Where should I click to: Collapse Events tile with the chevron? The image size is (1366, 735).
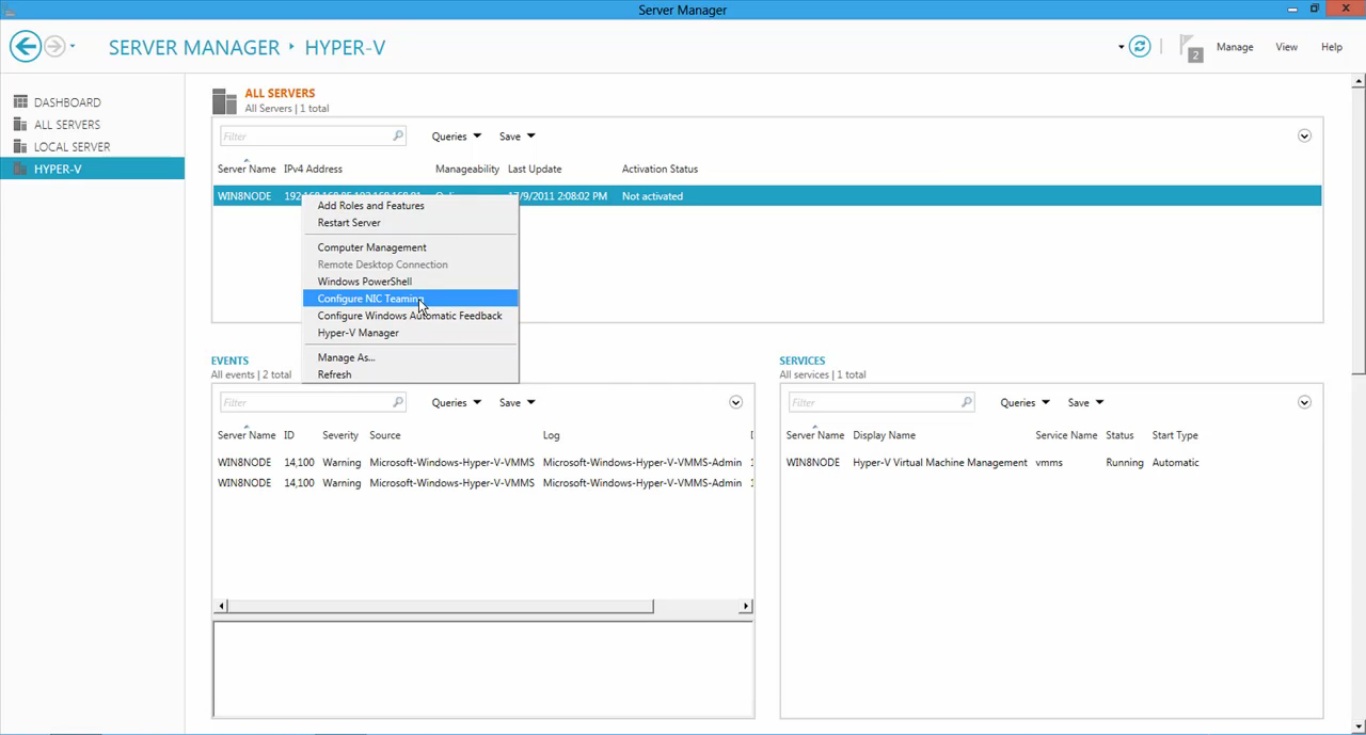[735, 402]
